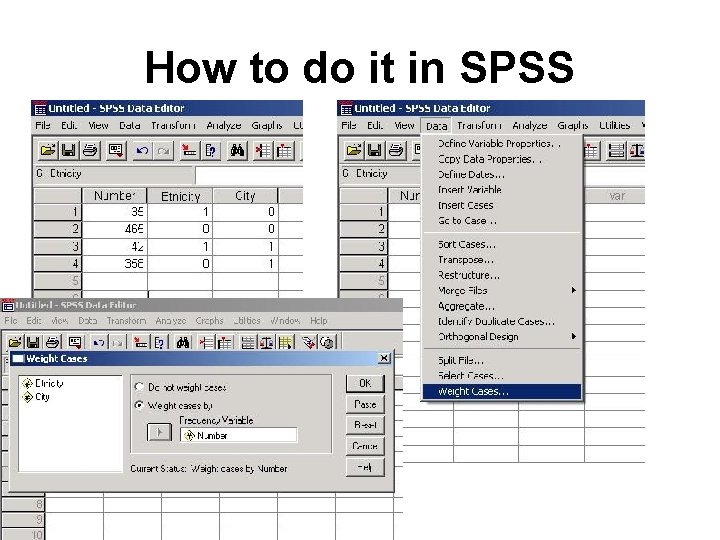Click greyed Redo arrow in top-left data window
The width and height of the screenshot is (720, 540).
point(163,151)
